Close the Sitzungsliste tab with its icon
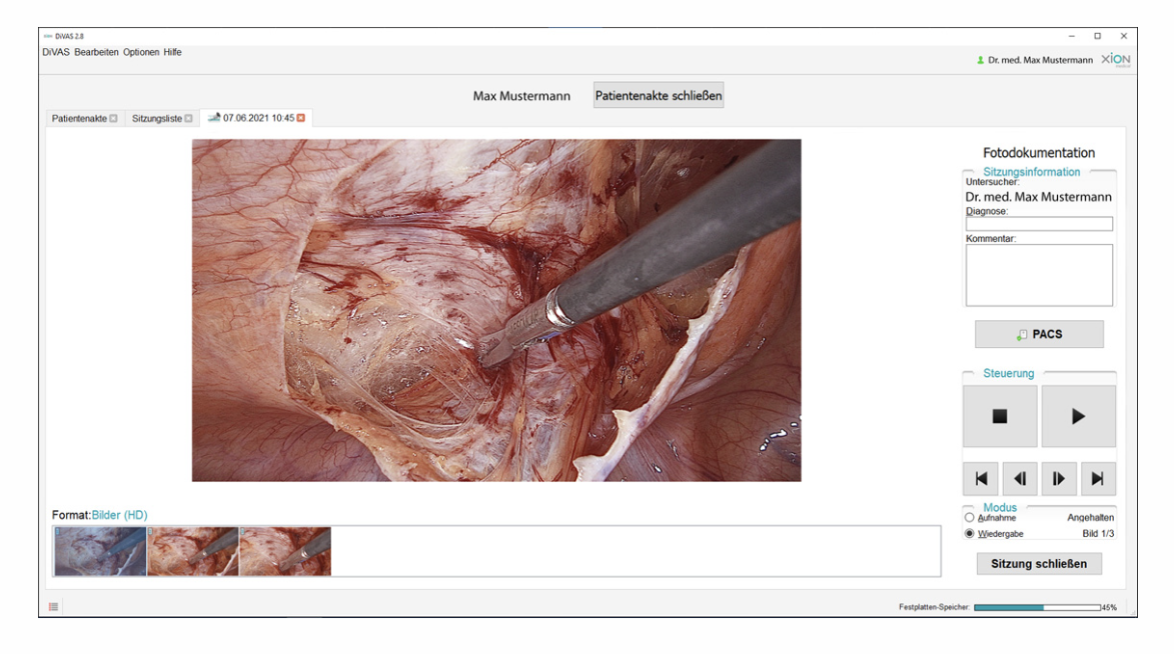 pyautogui.click(x=189, y=118)
